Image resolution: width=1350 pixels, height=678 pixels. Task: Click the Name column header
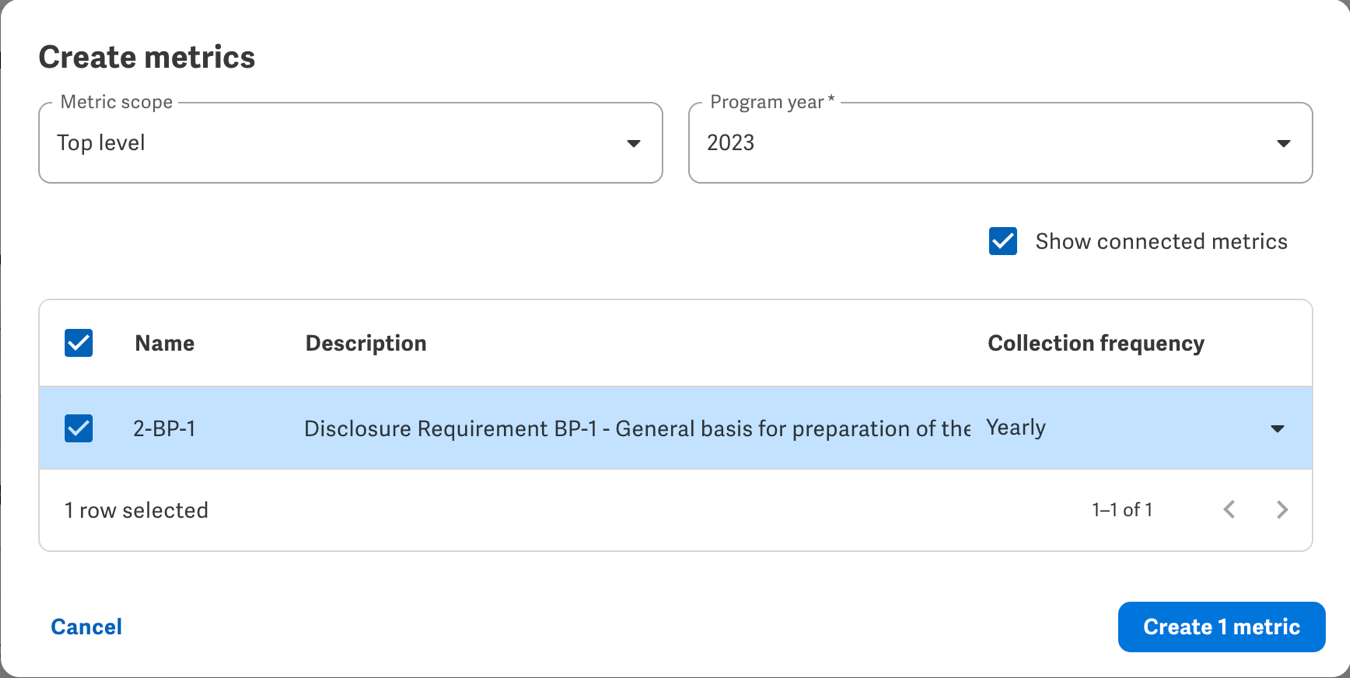pyautogui.click(x=164, y=343)
